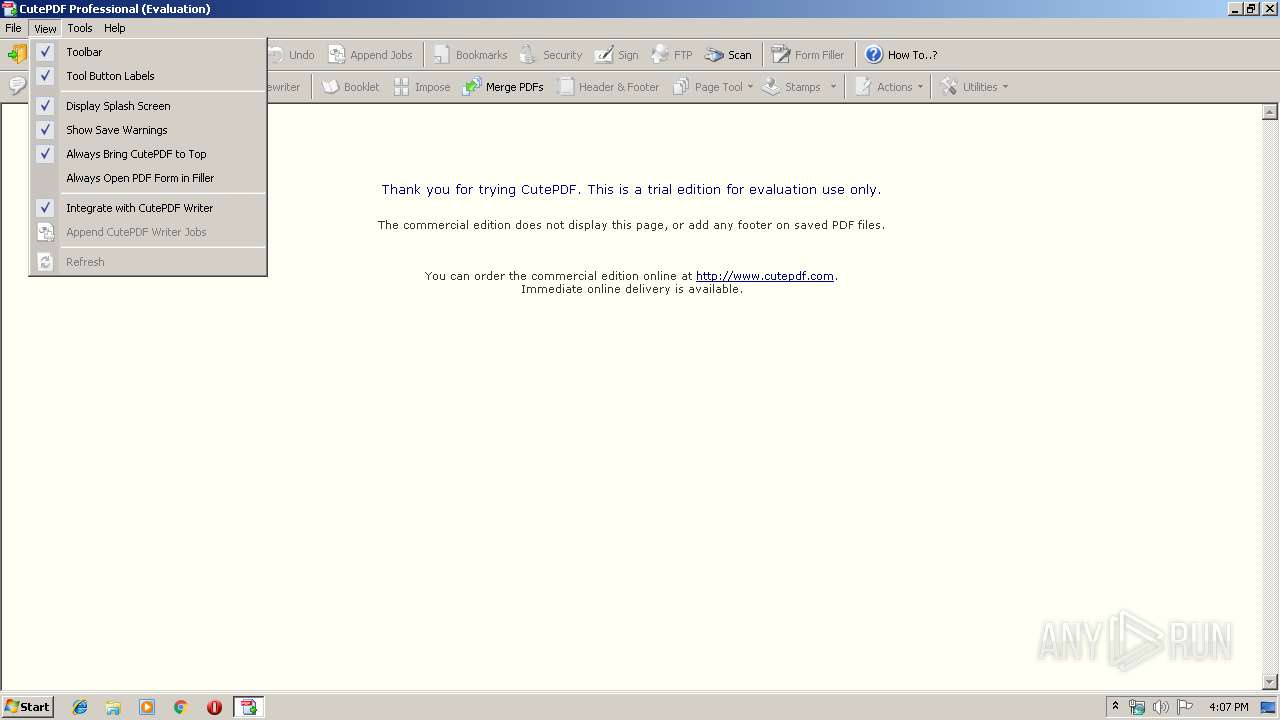Click the vertical scrollbar down arrow
1280x720 pixels.
point(1271,682)
